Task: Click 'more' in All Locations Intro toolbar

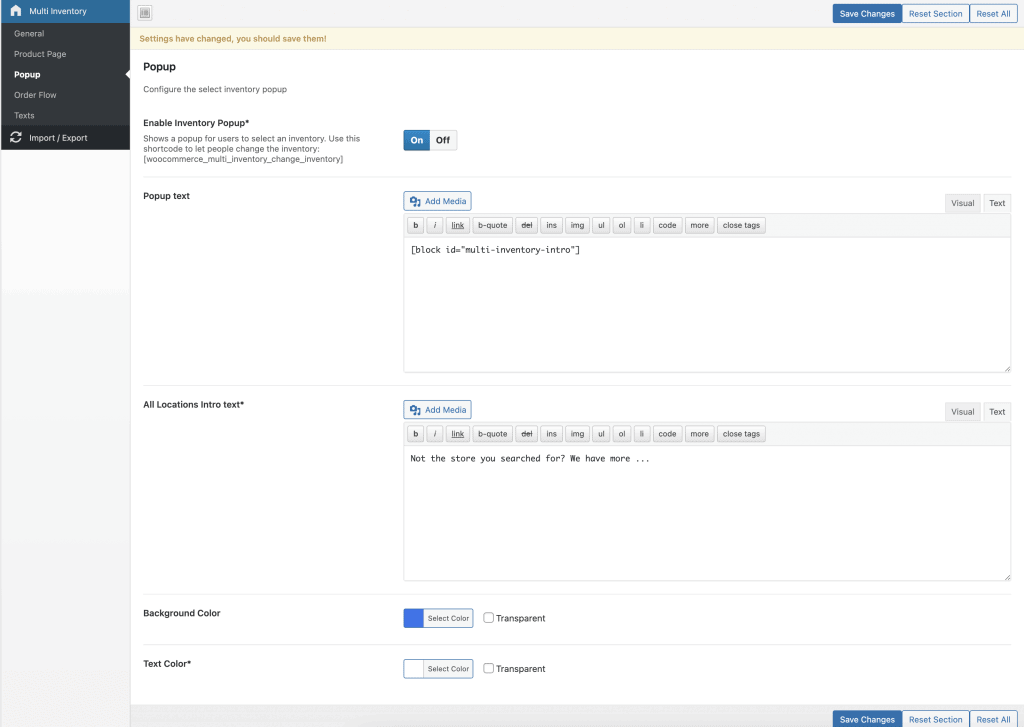Action: tap(699, 434)
